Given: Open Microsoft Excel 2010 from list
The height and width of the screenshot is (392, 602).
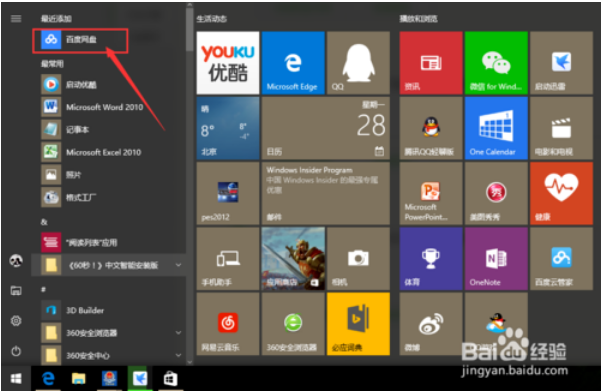Looking at the screenshot, I should [x=109, y=152].
